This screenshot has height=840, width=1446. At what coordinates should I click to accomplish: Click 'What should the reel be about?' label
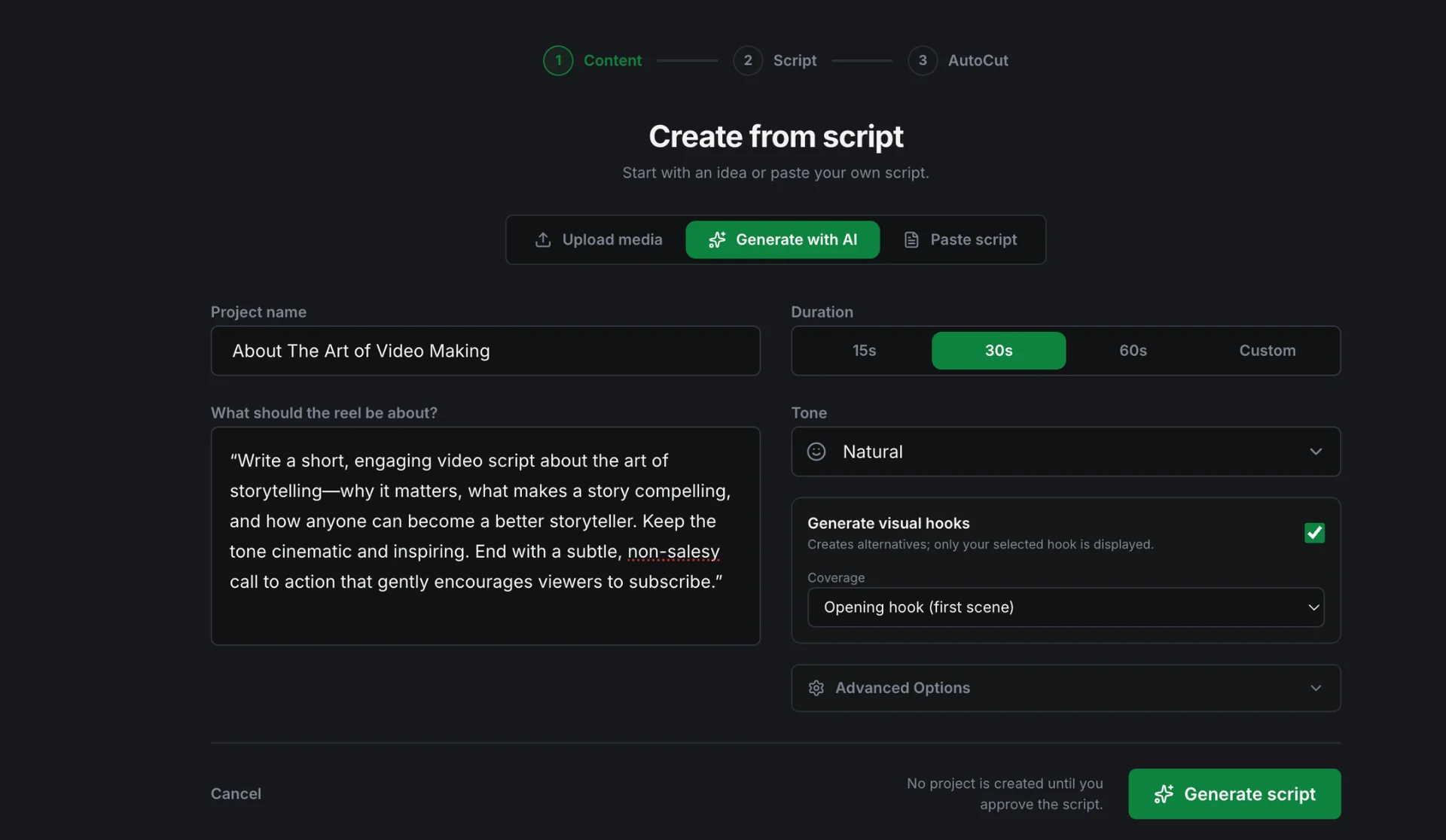[x=324, y=412]
